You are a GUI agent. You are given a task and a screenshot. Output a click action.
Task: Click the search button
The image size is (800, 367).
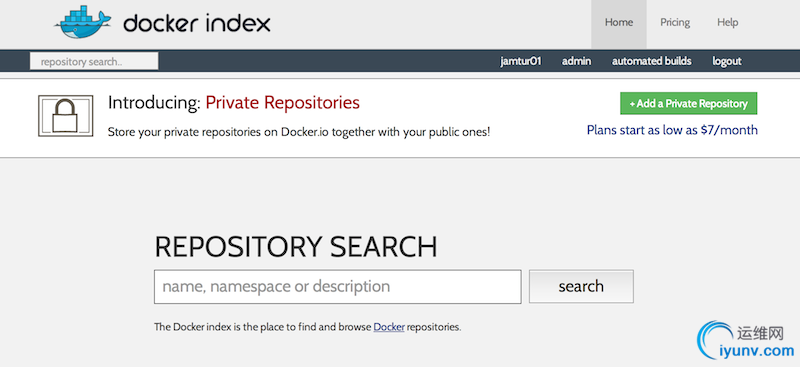(x=581, y=286)
